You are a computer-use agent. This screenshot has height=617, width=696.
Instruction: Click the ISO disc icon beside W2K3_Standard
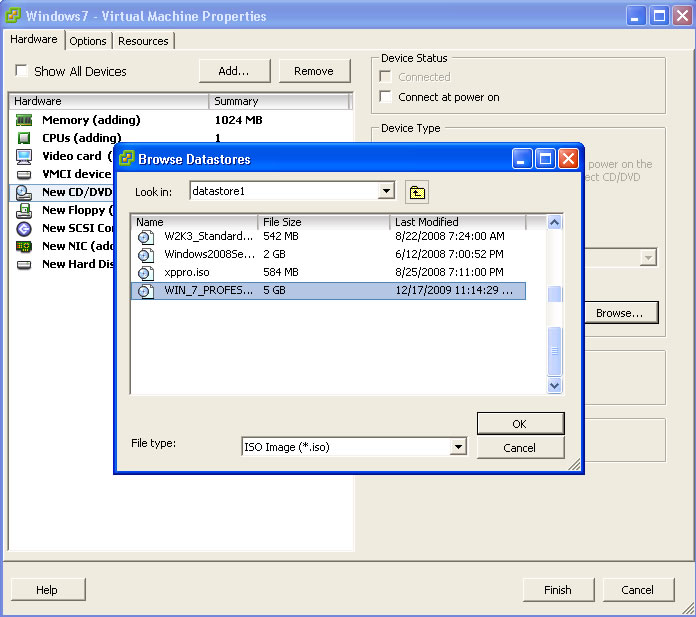point(146,237)
